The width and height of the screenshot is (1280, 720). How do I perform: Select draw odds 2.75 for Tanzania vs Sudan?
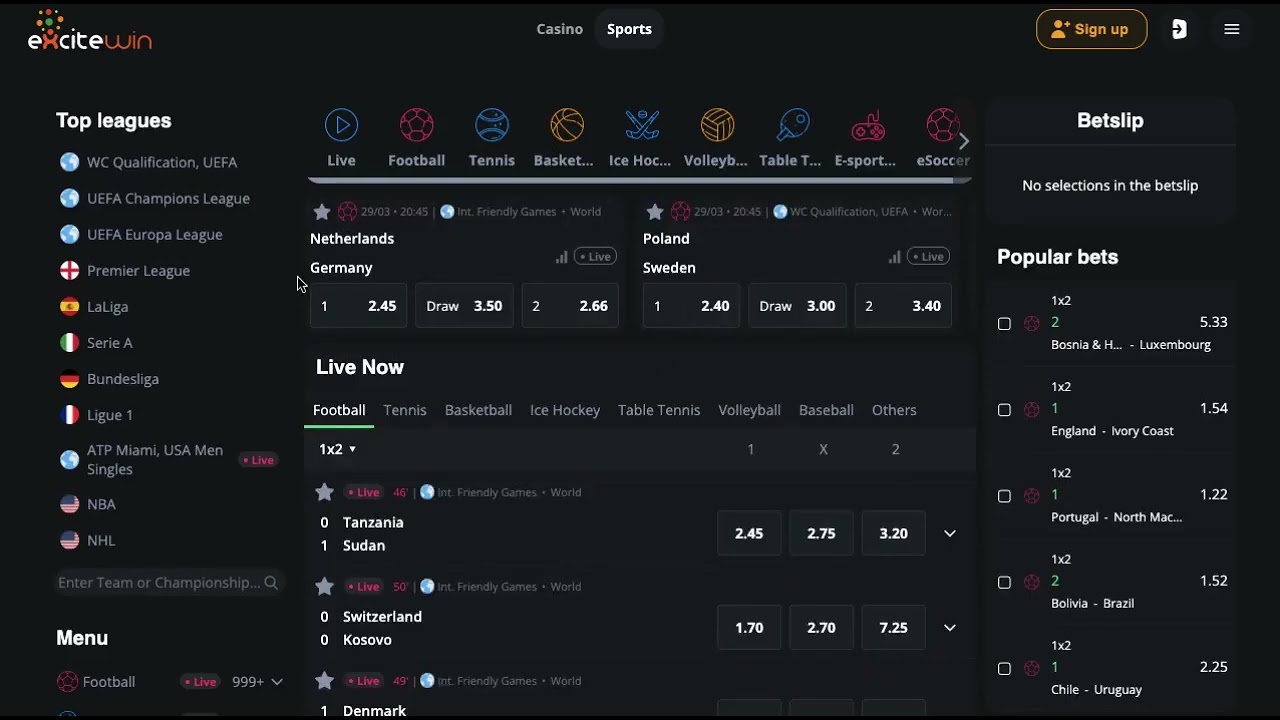click(x=821, y=533)
